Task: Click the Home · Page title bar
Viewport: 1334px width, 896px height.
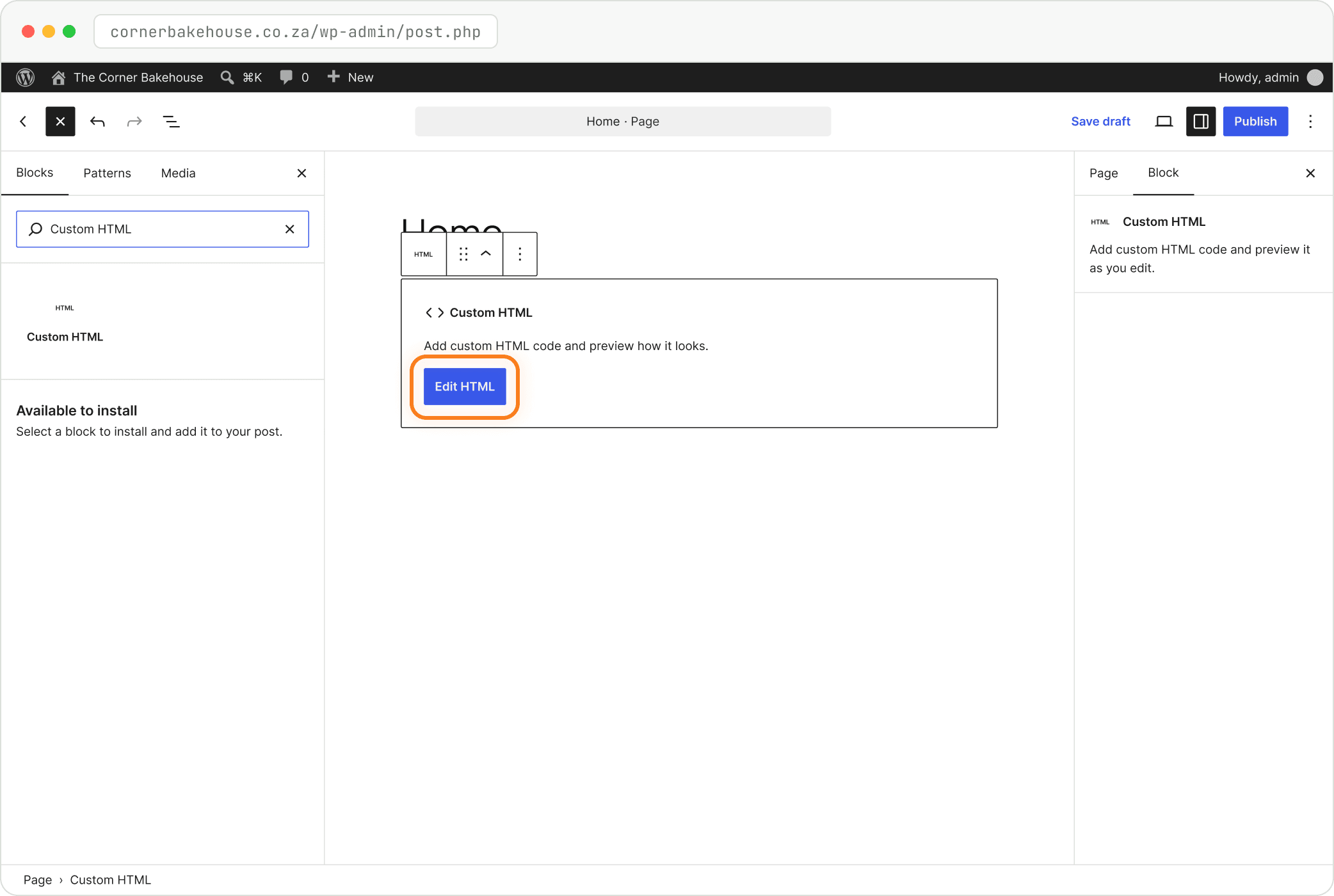Action: (x=623, y=122)
